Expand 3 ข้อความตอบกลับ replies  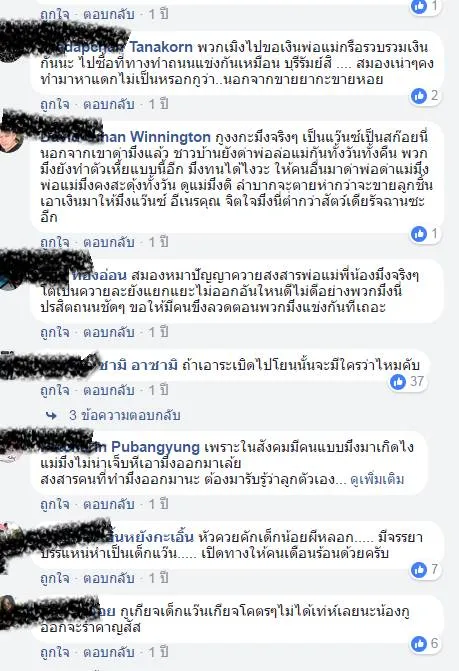click(x=124, y=416)
